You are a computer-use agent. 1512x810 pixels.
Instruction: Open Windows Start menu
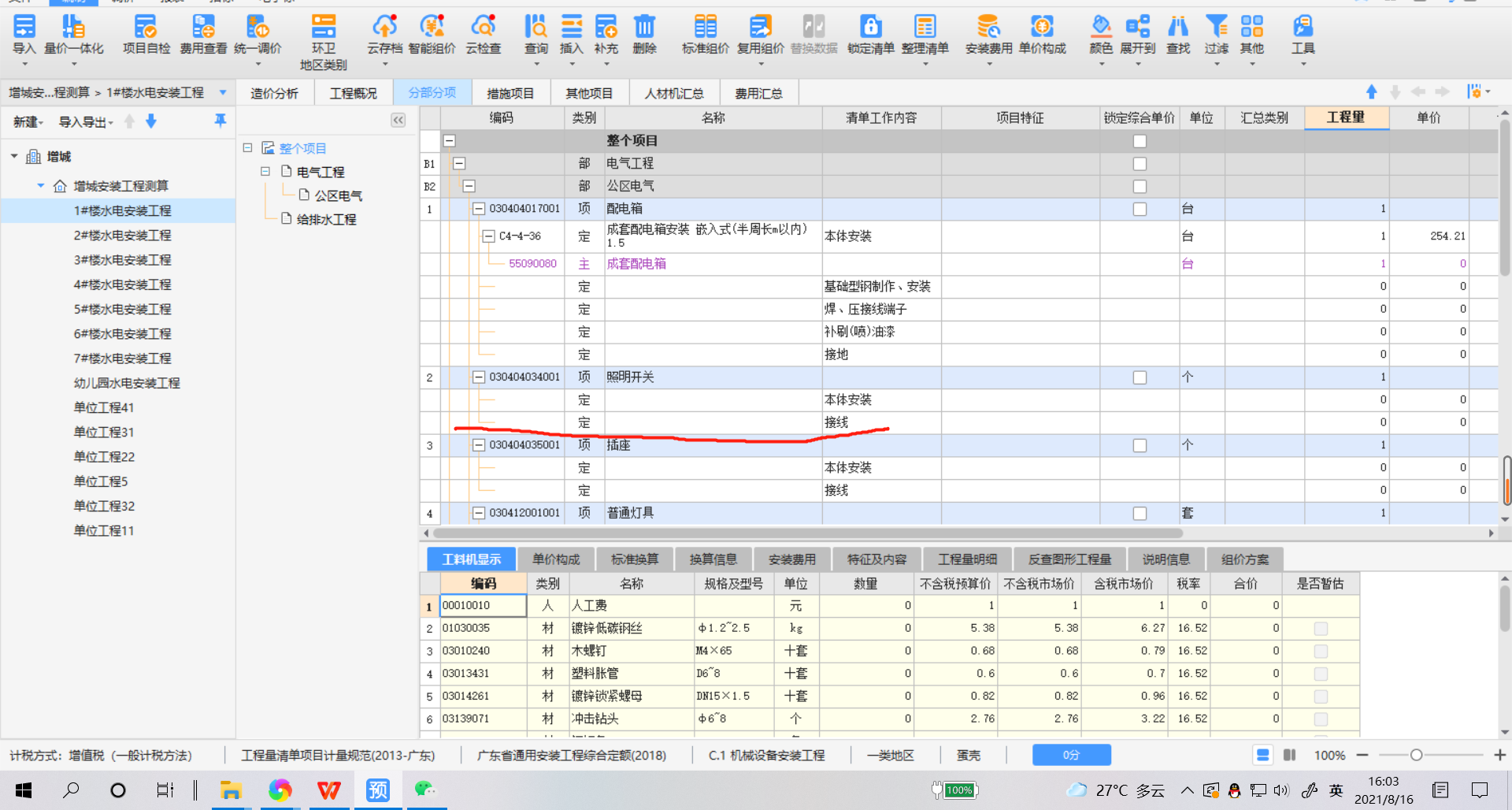coord(24,790)
